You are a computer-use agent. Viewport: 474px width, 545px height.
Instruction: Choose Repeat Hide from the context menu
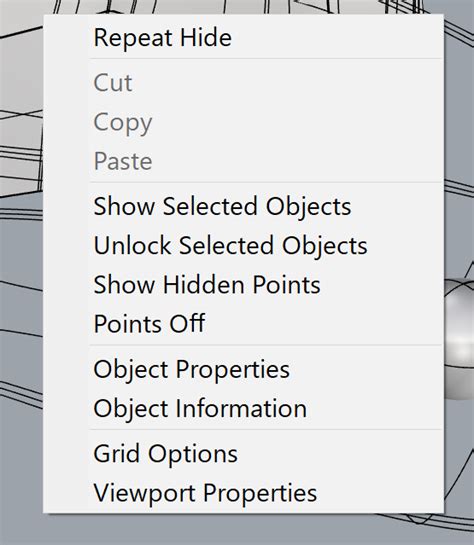243,37
